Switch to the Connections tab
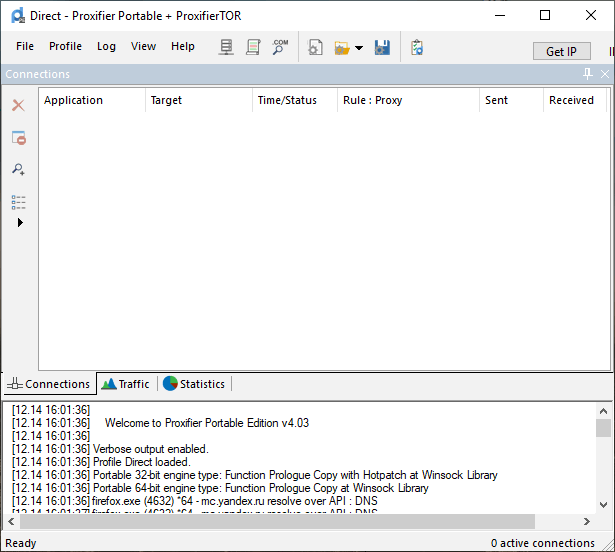 (x=49, y=384)
